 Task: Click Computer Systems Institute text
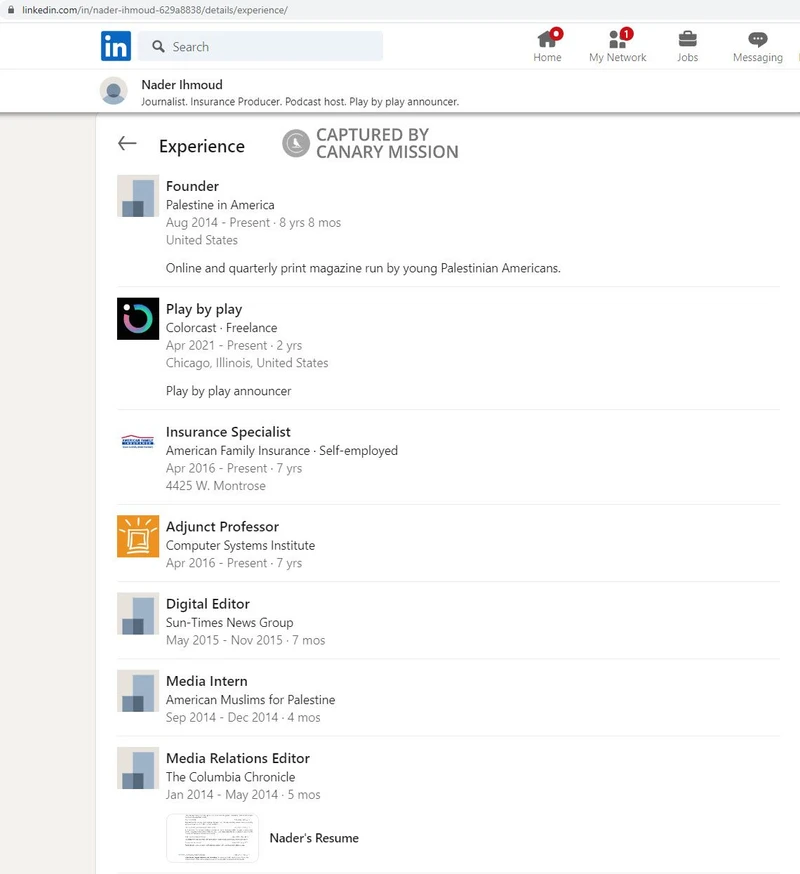pyautogui.click(x=240, y=545)
